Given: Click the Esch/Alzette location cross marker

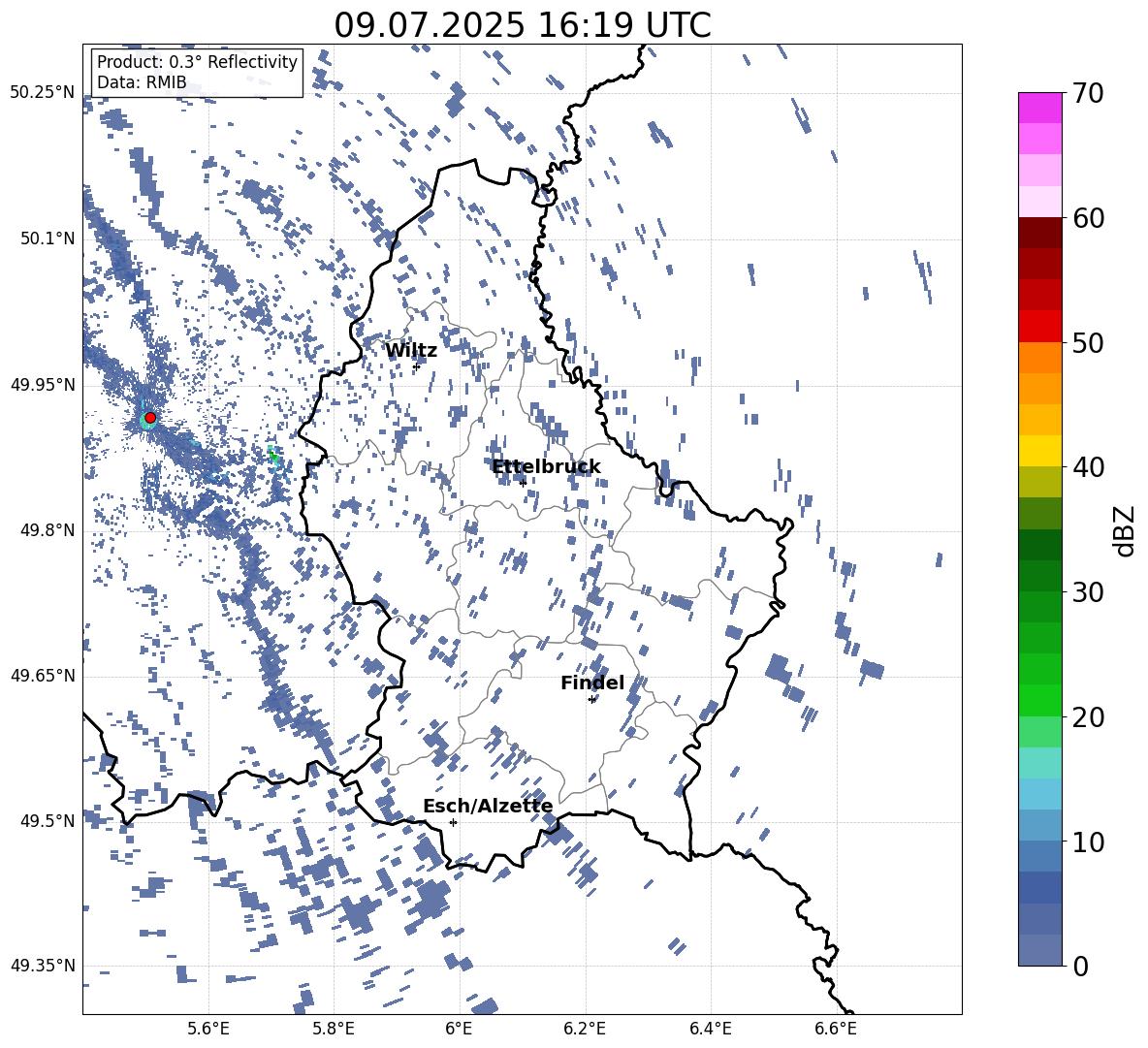Looking at the screenshot, I should click(x=453, y=822).
